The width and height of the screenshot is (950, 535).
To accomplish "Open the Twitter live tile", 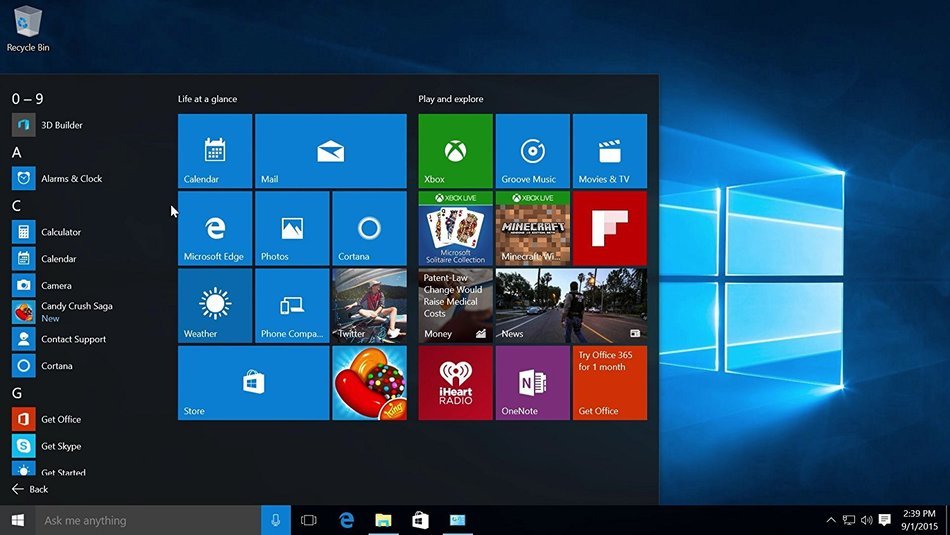I will pyautogui.click(x=370, y=305).
